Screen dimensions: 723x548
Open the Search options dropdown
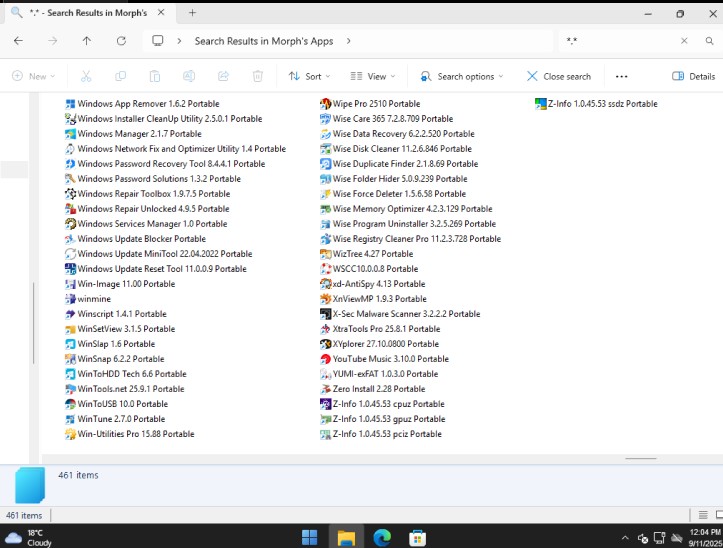click(462, 76)
